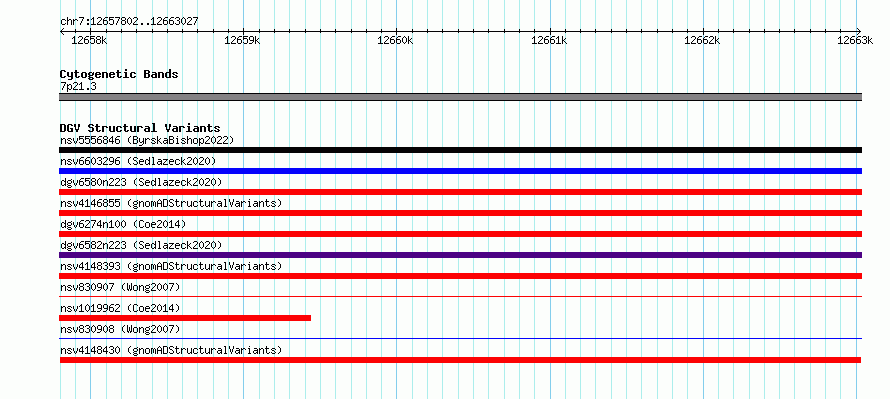Select the red dgv6580n223 variant bar
890x399 pixels.
pos(460,192)
